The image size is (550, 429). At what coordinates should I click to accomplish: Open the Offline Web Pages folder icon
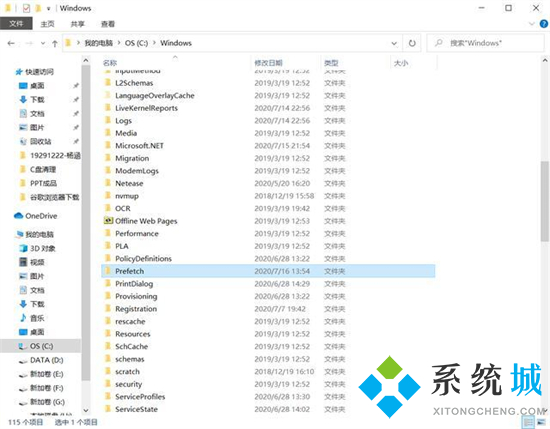(108, 221)
